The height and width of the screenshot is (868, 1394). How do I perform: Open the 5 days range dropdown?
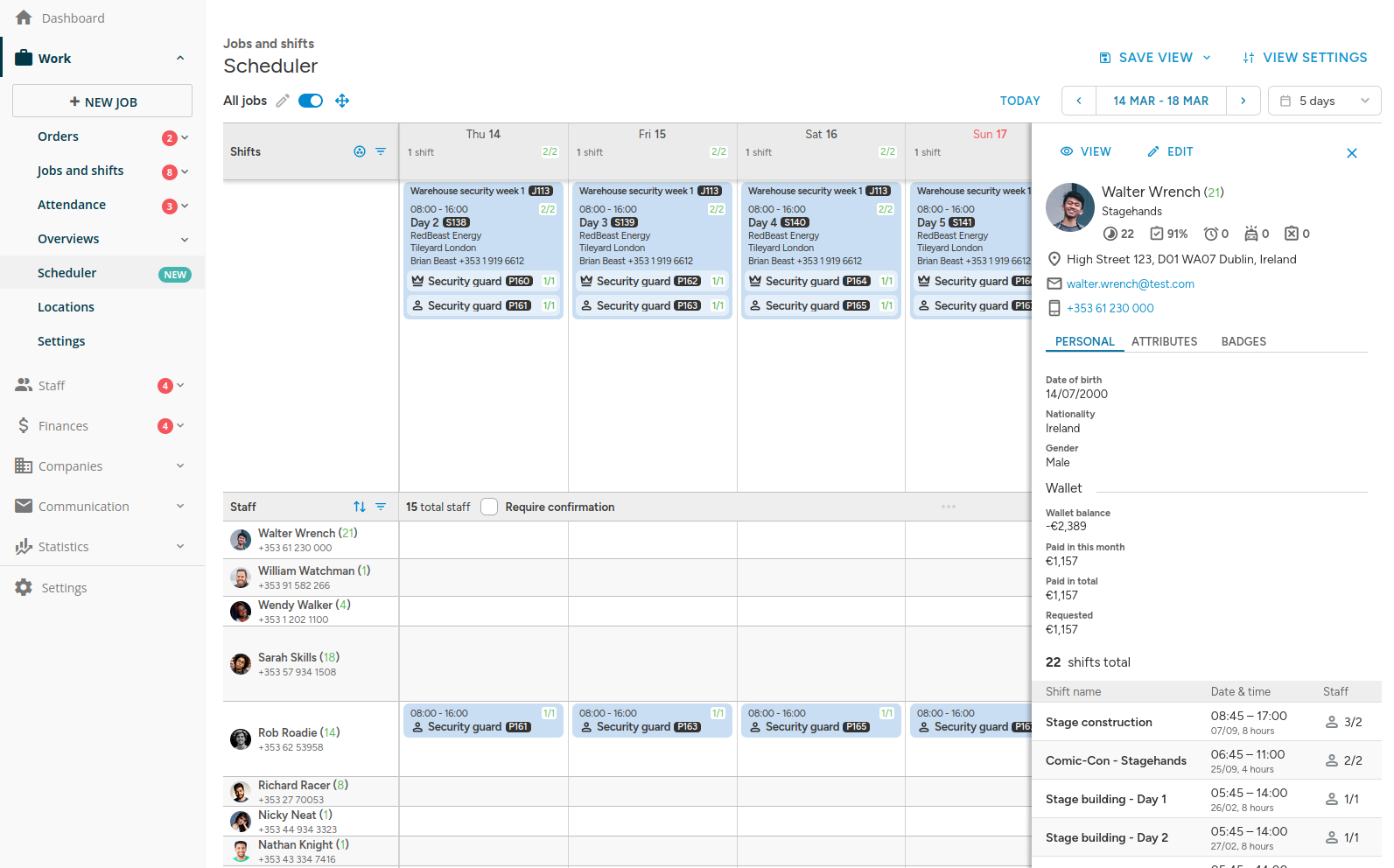[x=1325, y=101]
